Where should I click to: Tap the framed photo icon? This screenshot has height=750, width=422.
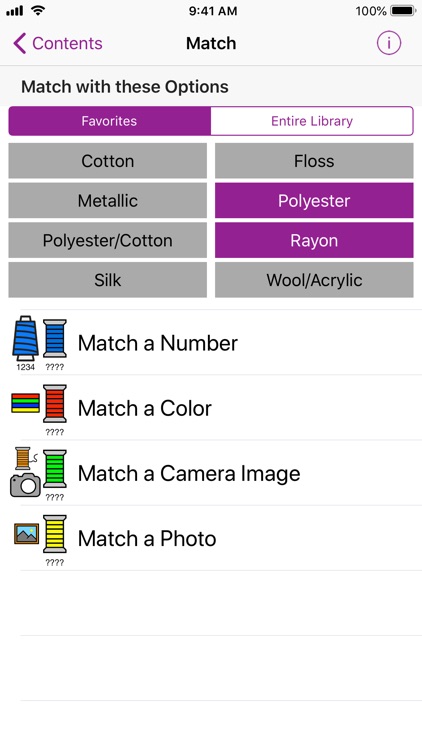(x=26, y=533)
